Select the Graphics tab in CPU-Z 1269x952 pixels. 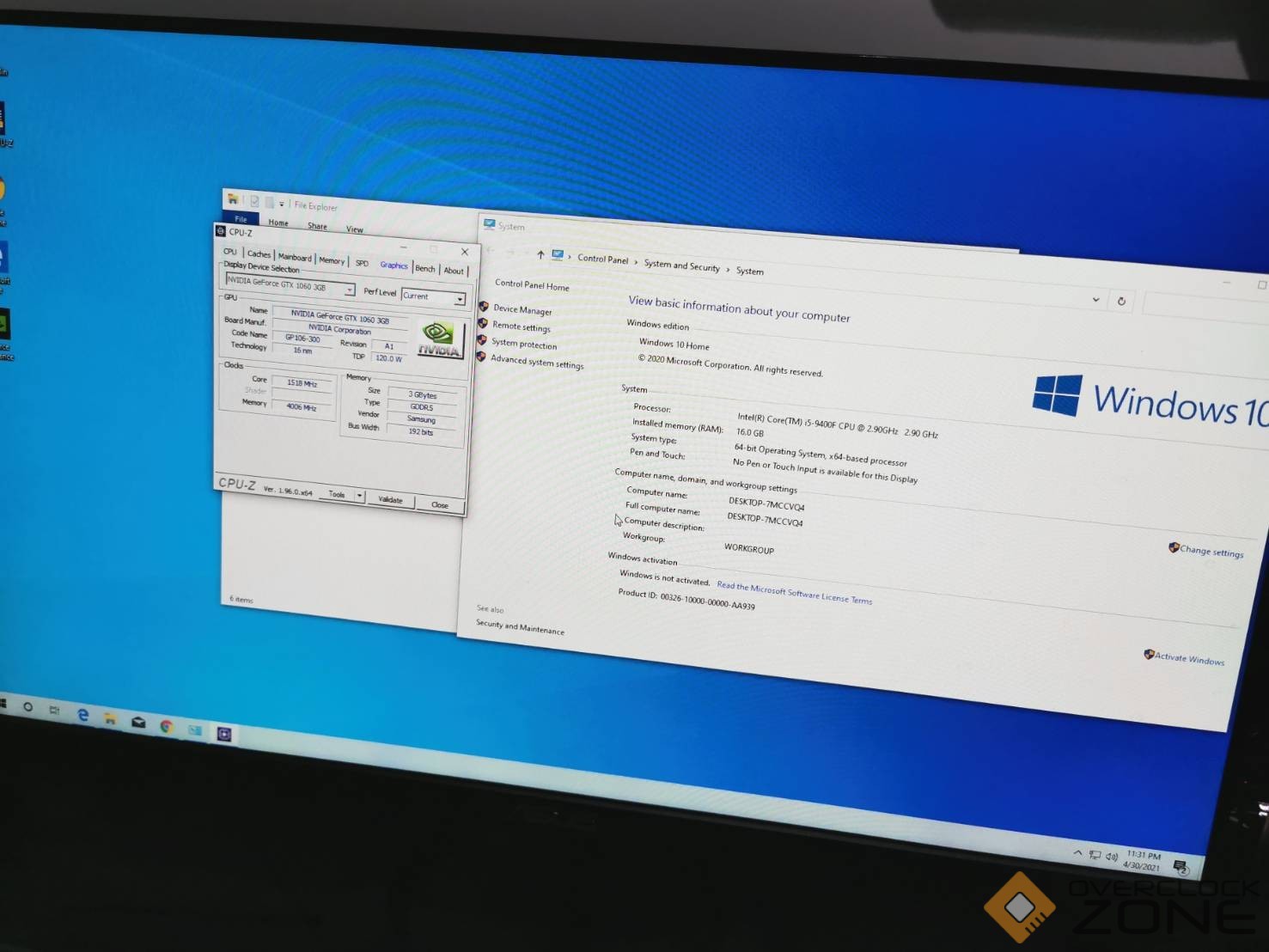[394, 265]
